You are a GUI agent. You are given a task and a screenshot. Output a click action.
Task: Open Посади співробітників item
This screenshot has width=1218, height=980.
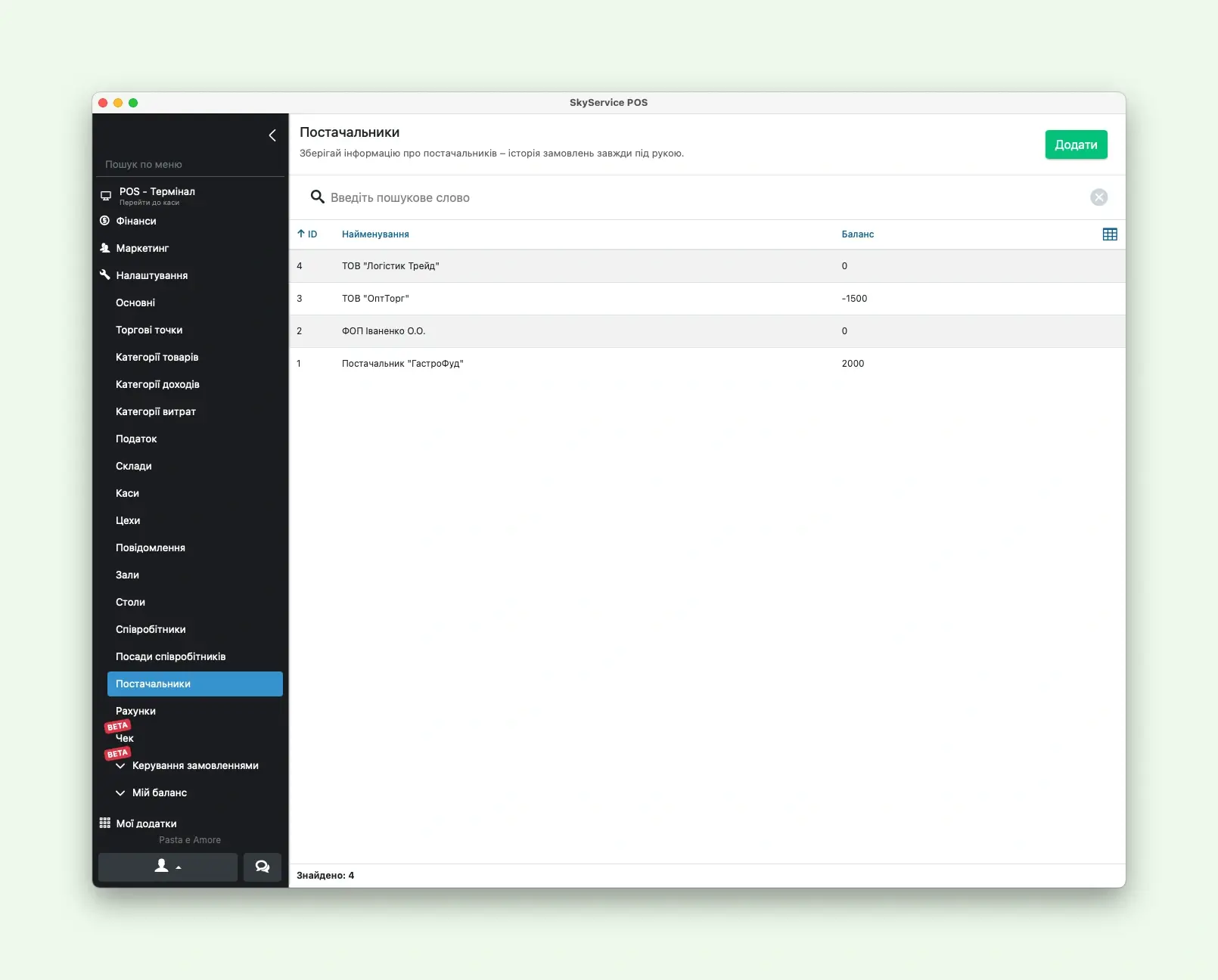click(x=171, y=656)
